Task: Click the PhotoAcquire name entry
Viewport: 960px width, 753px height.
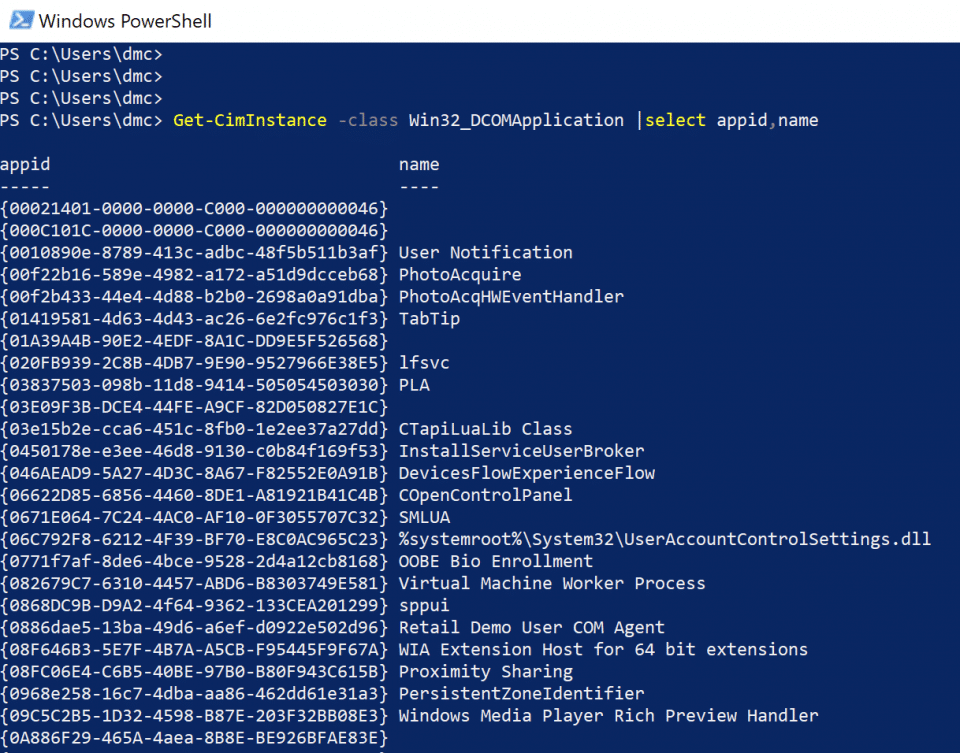Action: tap(460, 275)
